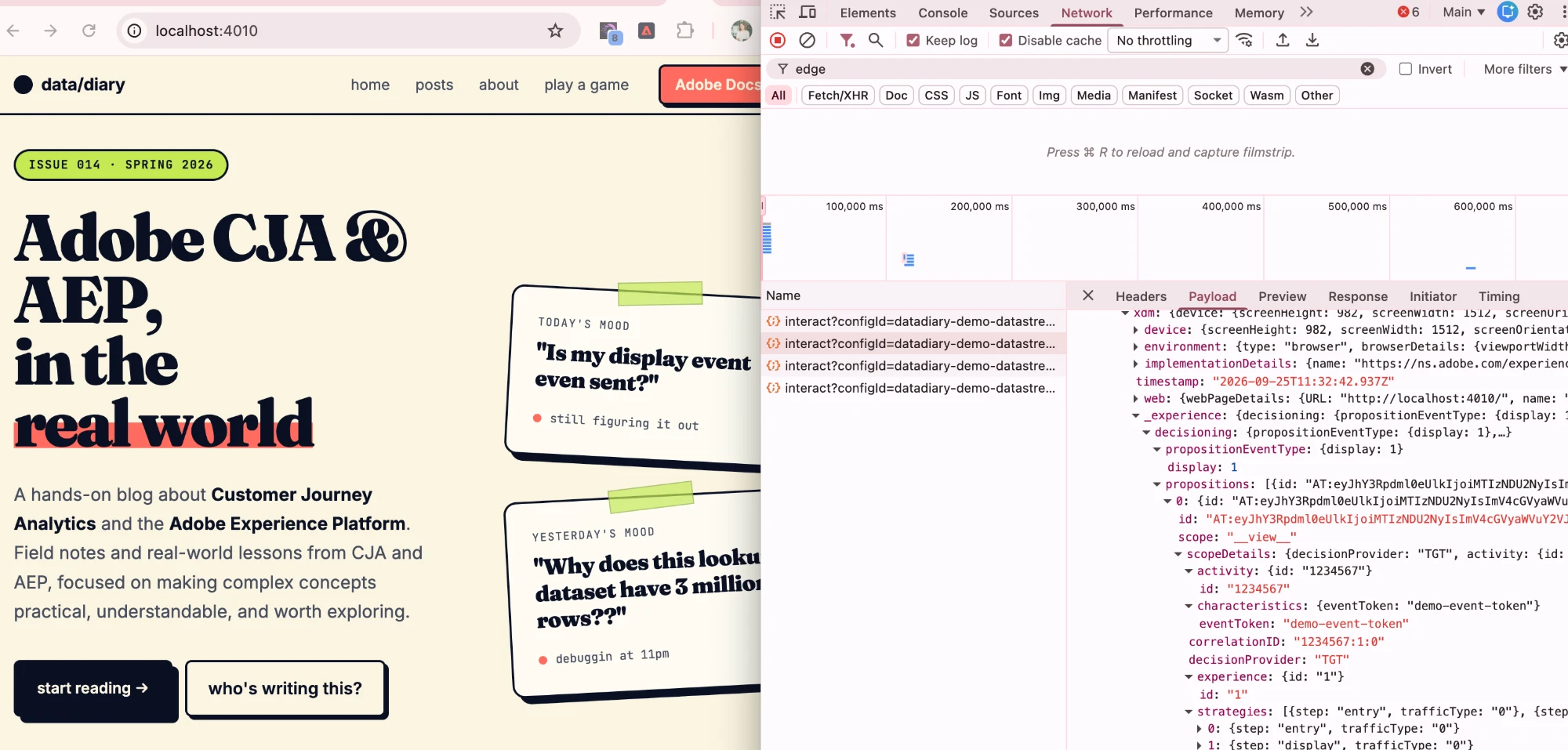Image resolution: width=1568 pixels, height=750 pixels.
Task: Click the edge filter input field
Action: point(1074,69)
